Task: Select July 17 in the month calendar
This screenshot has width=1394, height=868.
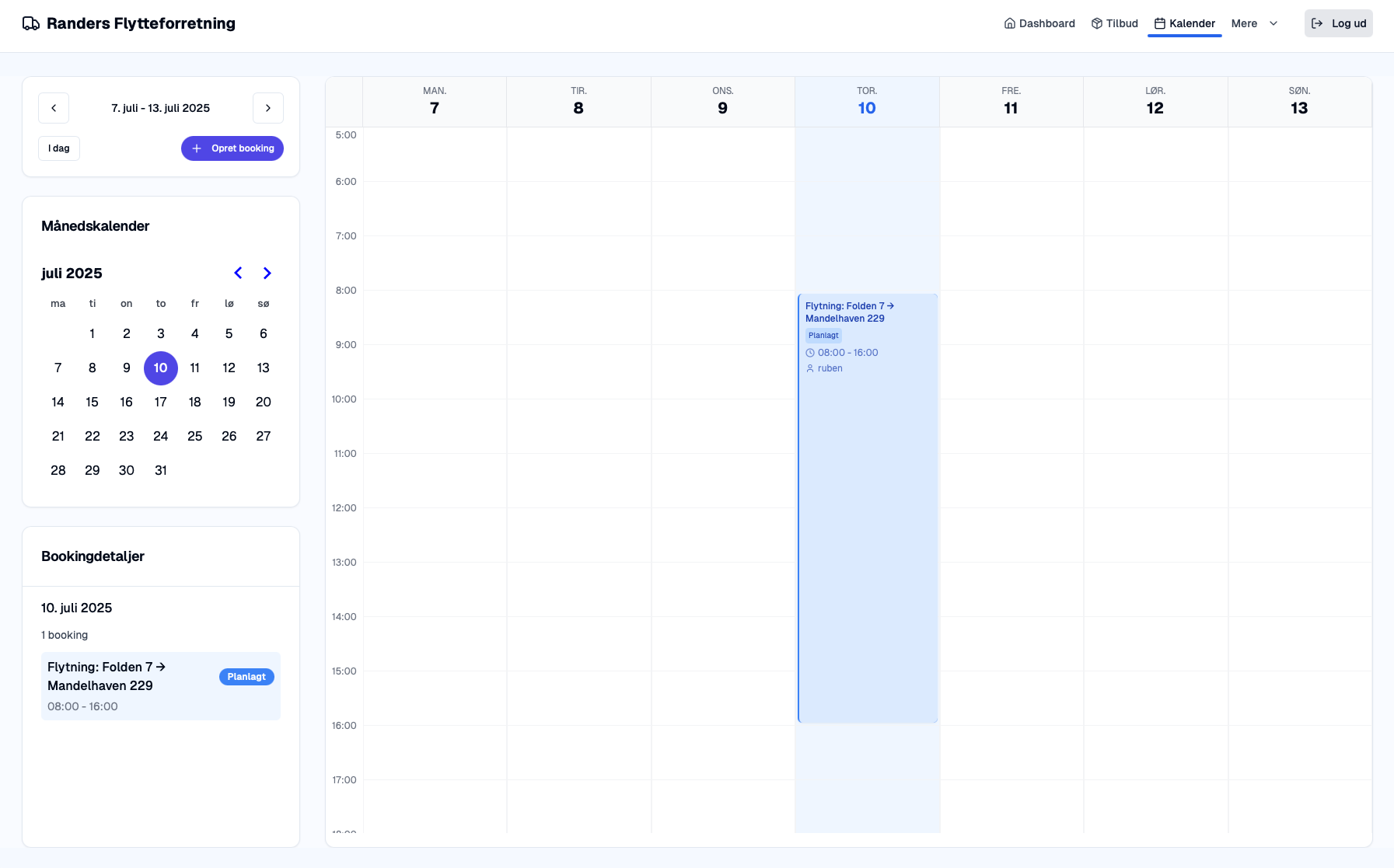Action: [x=161, y=402]
